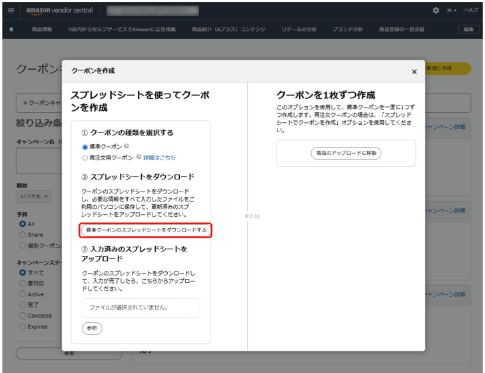The image size is (485, 373).
Task: Select the All budget radio button
Action: 22,224
